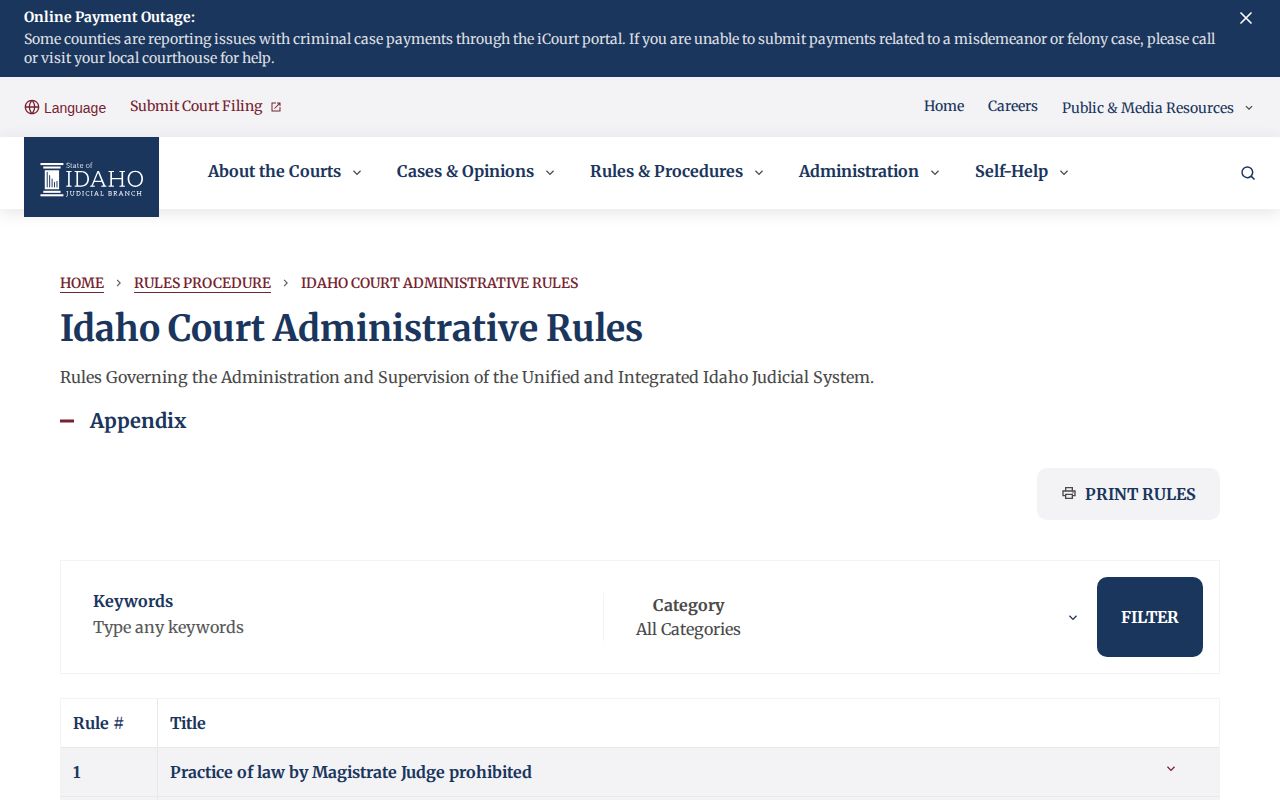Expand the Rule 1 row chevron
The image size is (1280, 800).
(1171, 769)
